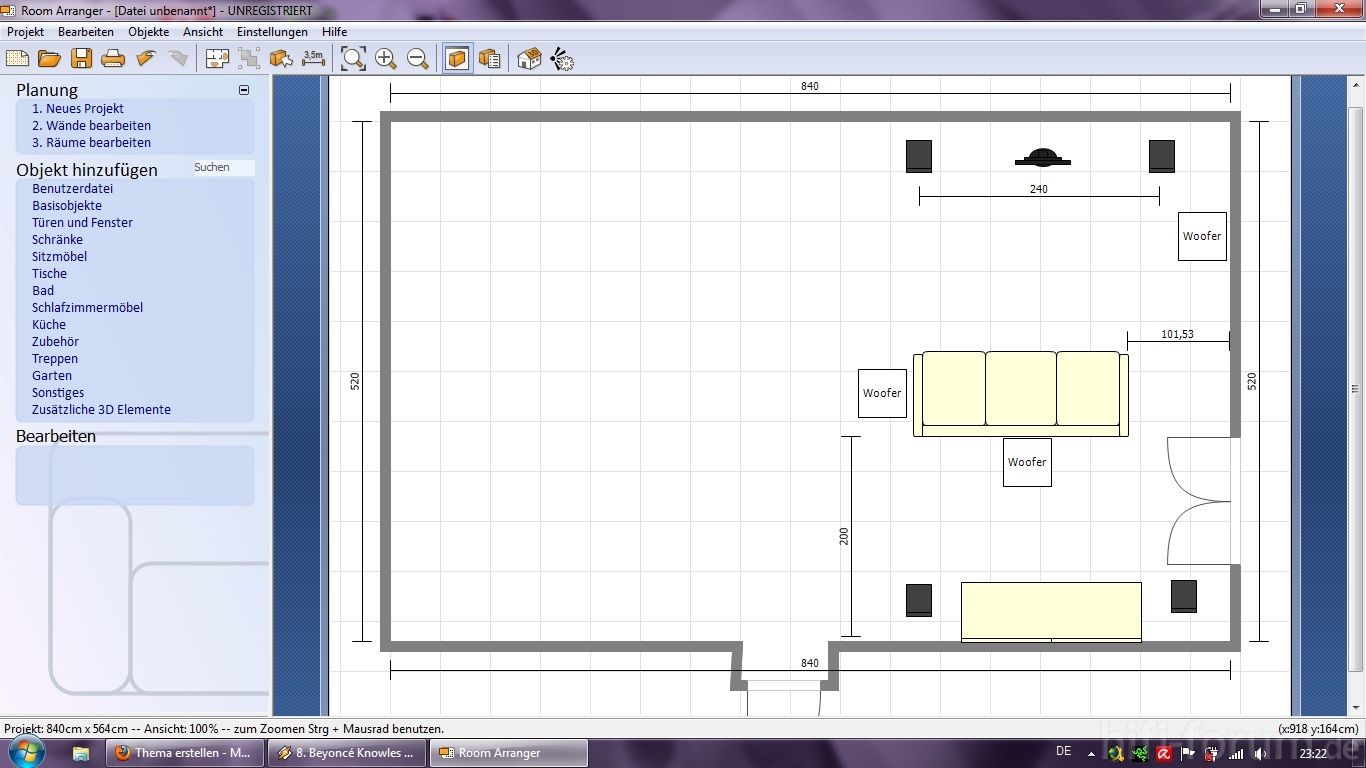The image size is (1366, 768).
Task: Focus the Suchen search field
Action: (223, 168)
